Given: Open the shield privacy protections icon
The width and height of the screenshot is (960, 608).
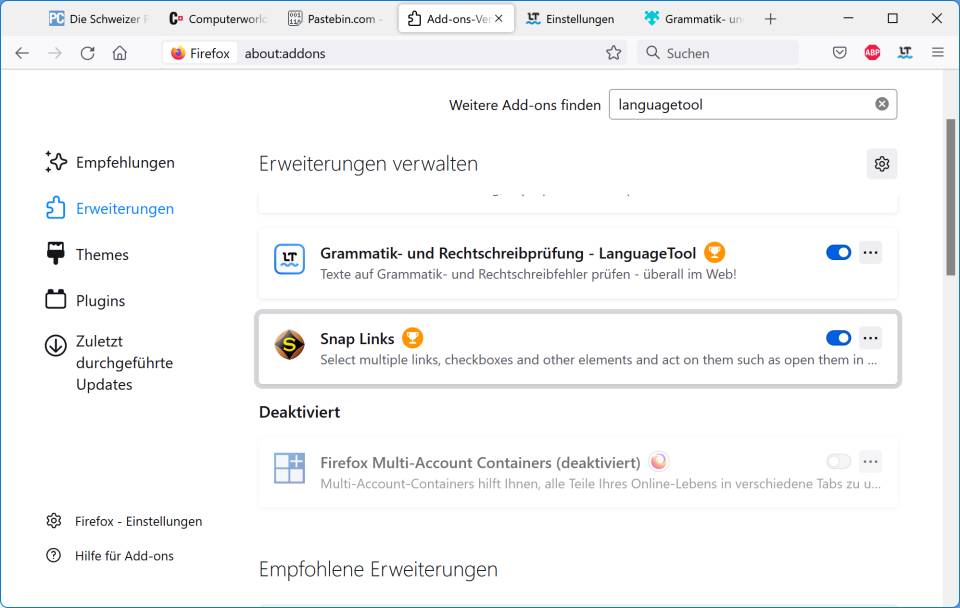Looking at the screenshot, I should [x=840, y=53].
